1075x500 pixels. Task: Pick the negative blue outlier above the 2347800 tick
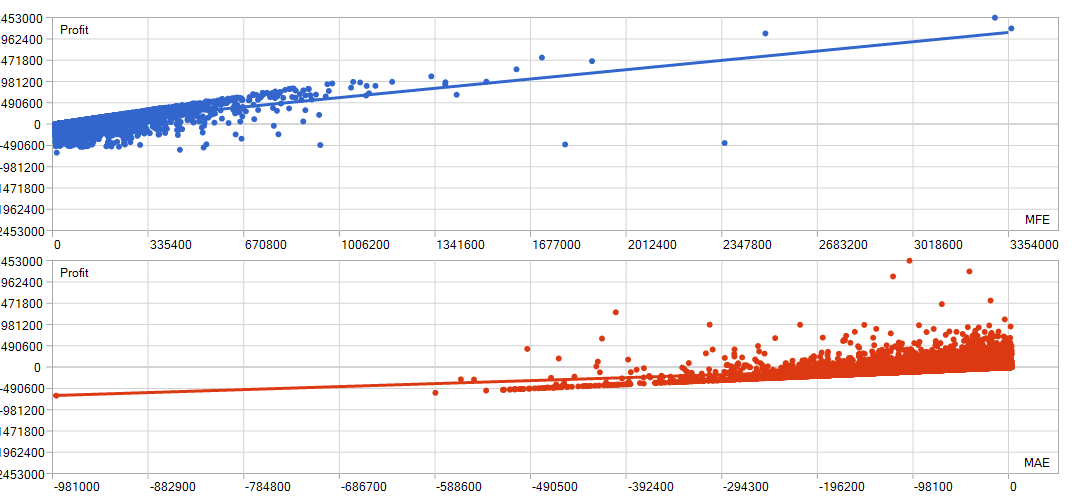[x=724, y=143]
